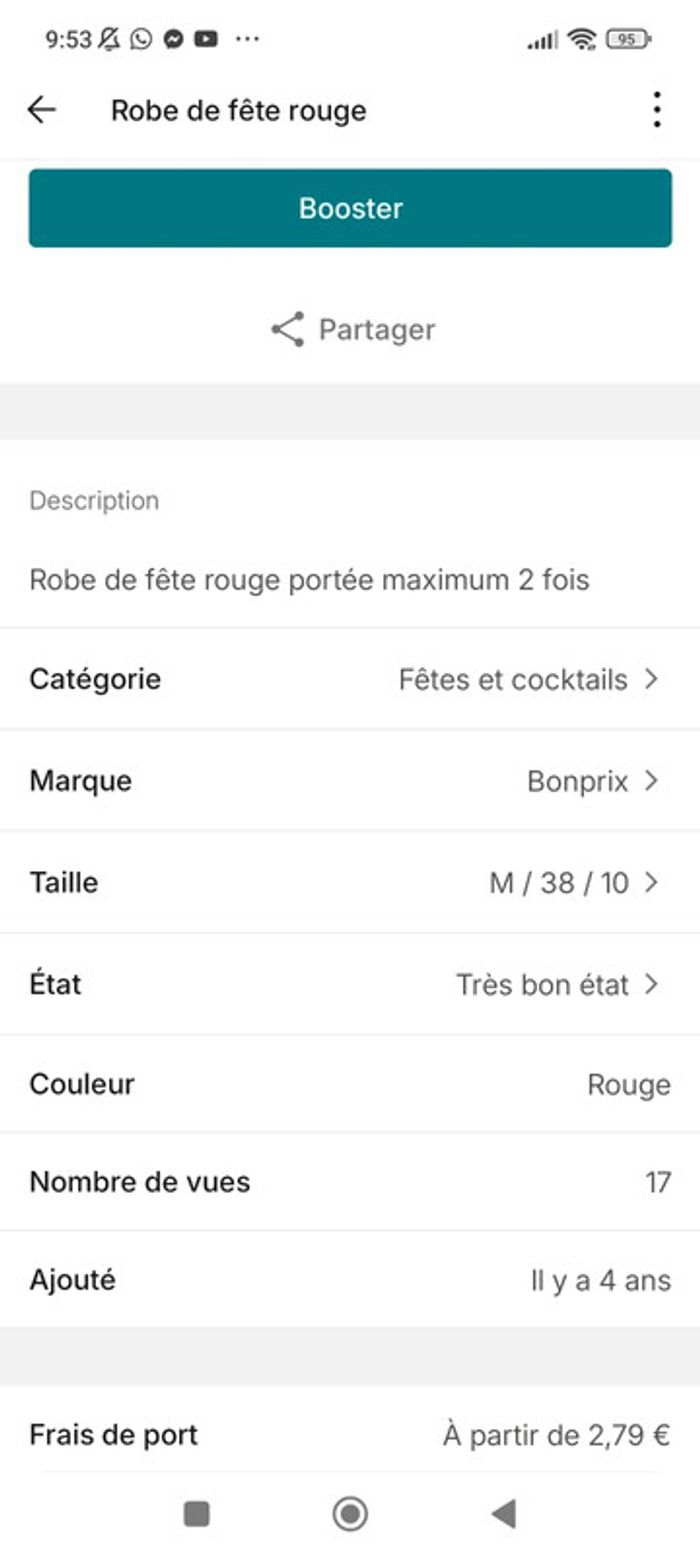Tap the Frais de port row
The width and height of the screenshot is (700, 1556).
click(350, 1435)
